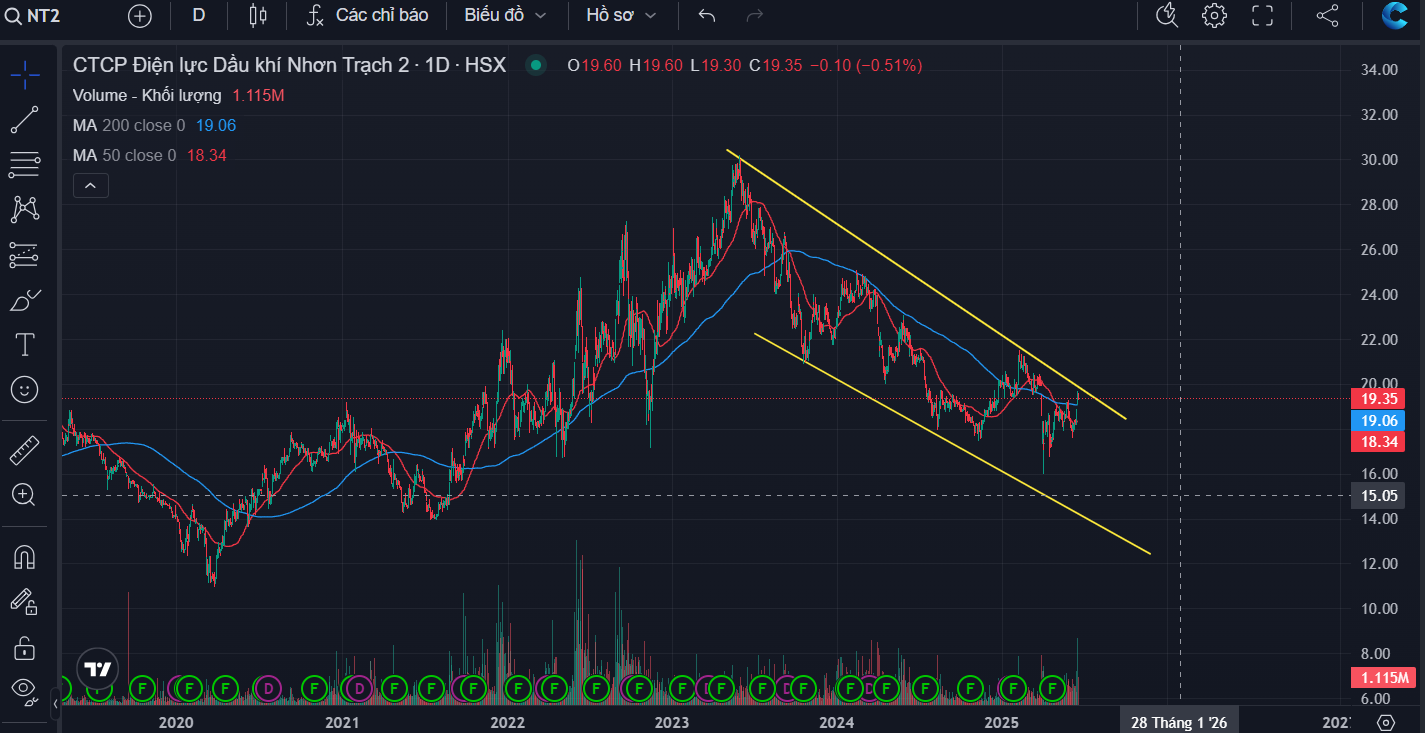Click the H19.60 high value
The width and height of the screenshot is (1425, 733).
click(655, 65)
